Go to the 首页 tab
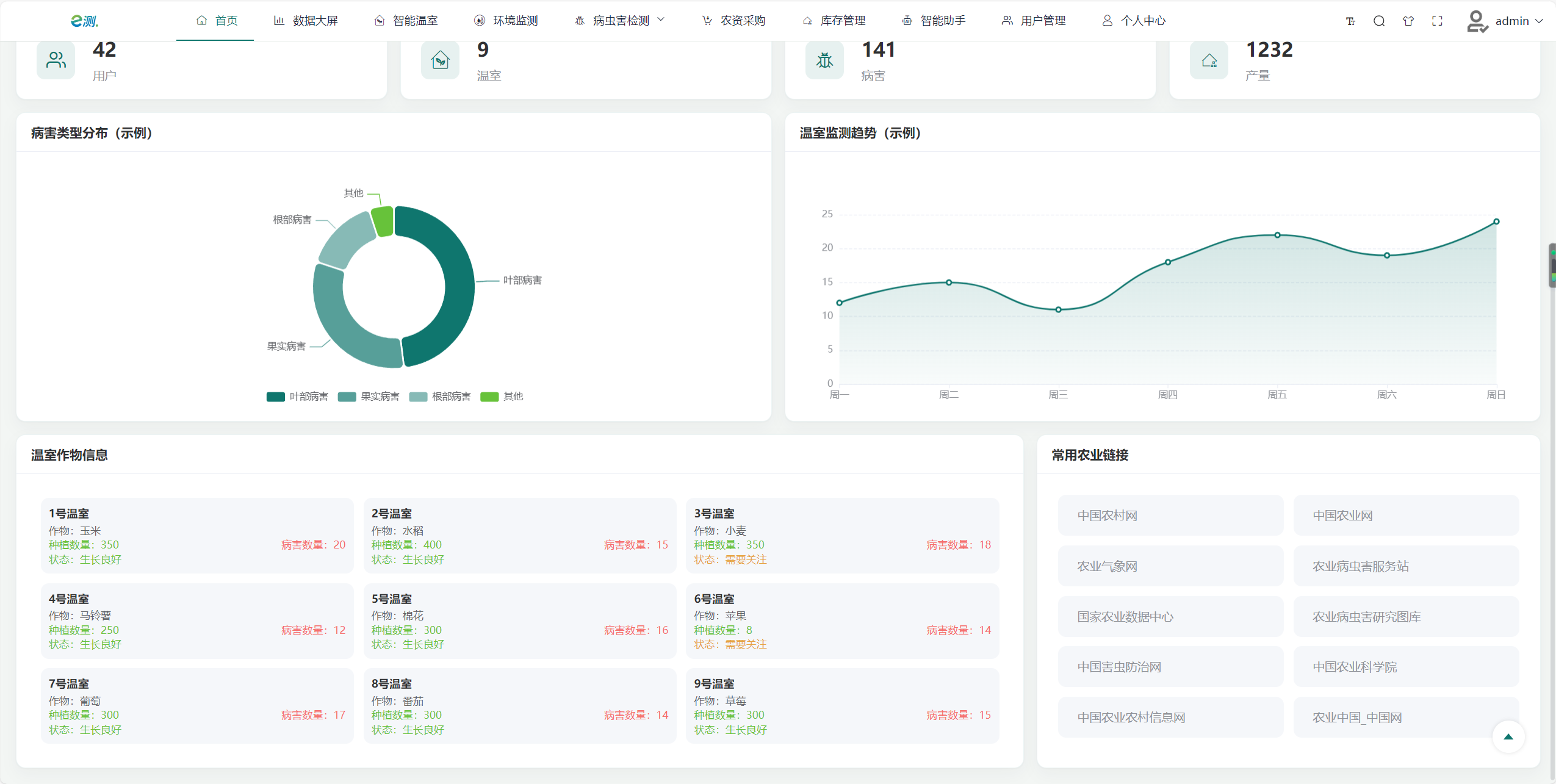This screenshot has height=784, width=1556. pos(215,21)
